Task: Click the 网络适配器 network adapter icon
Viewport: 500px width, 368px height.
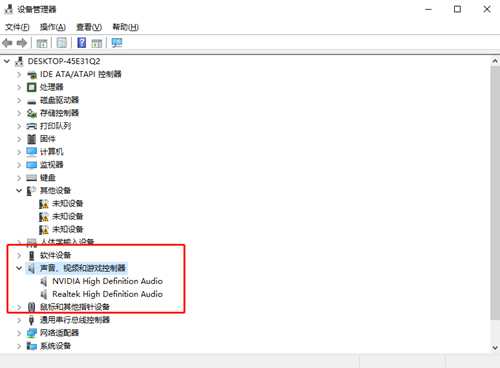Action: [x=32, y=333]
